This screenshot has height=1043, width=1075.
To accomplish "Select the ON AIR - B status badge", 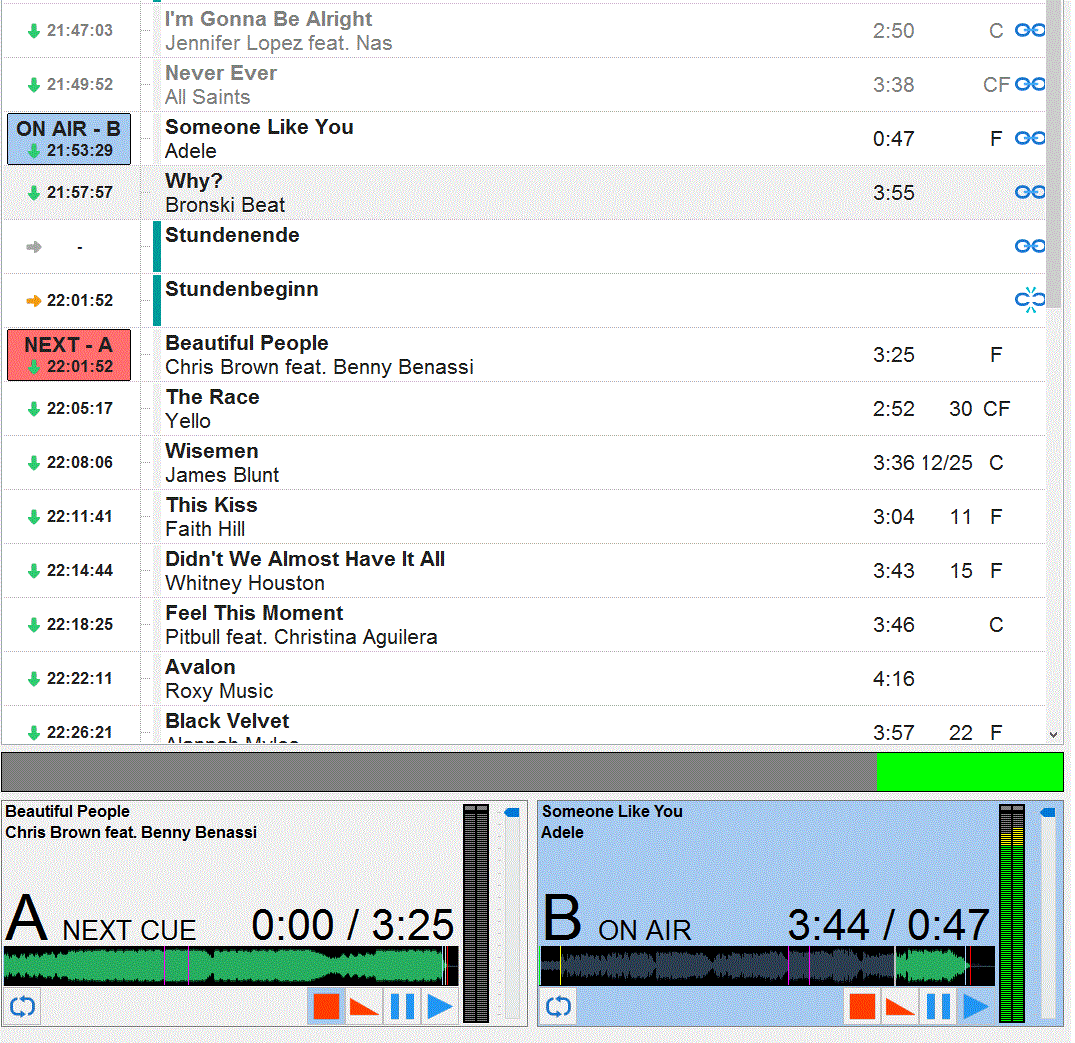I will click(x=69, y=139).
